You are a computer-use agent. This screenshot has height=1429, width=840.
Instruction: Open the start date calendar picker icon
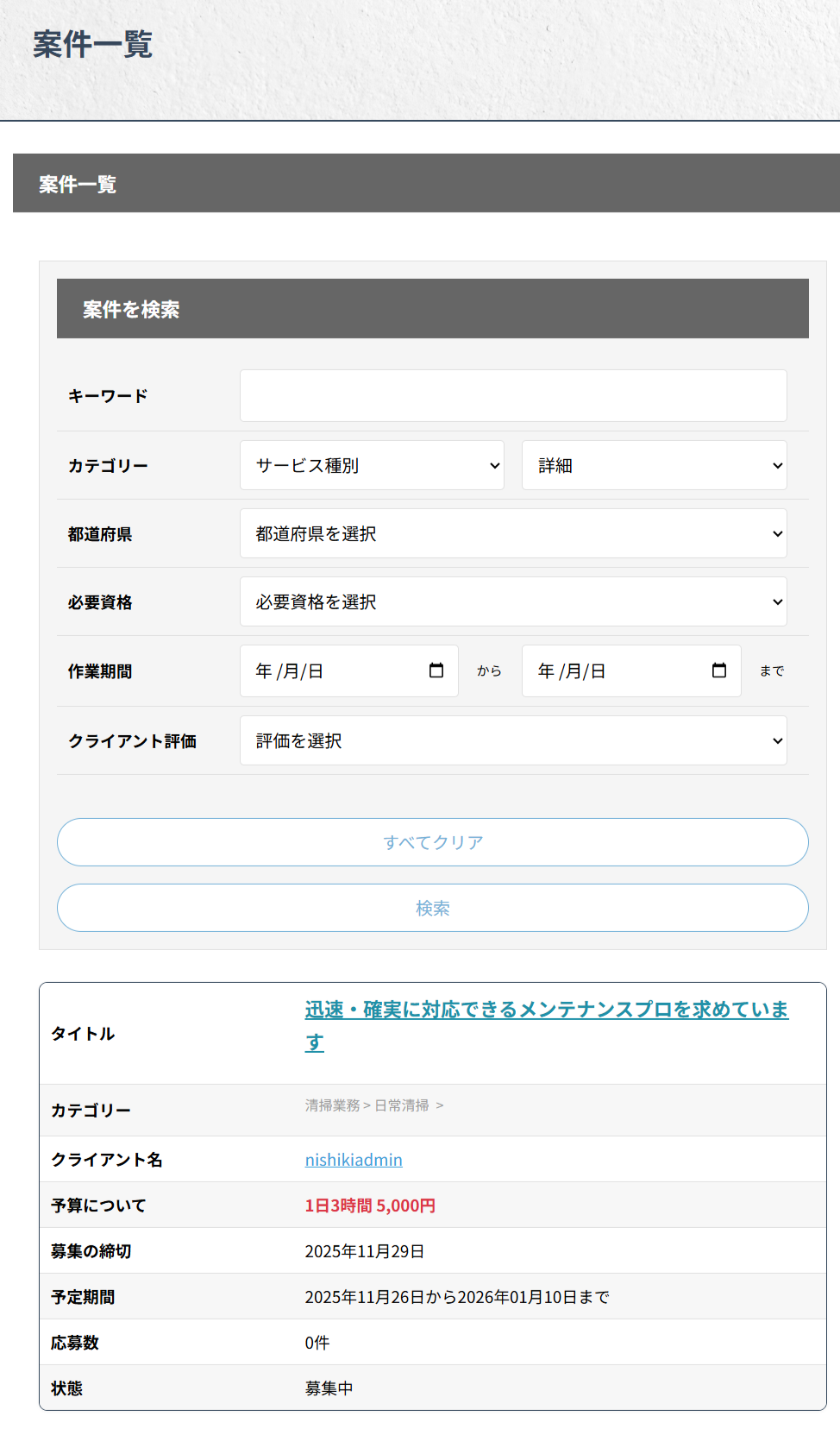(x=436, y=670)
